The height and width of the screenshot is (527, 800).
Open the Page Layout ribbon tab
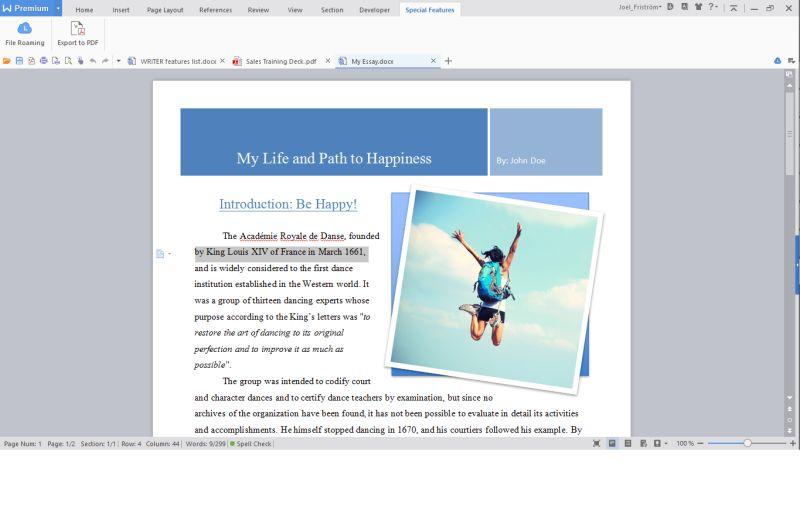(x=165, y=10)
